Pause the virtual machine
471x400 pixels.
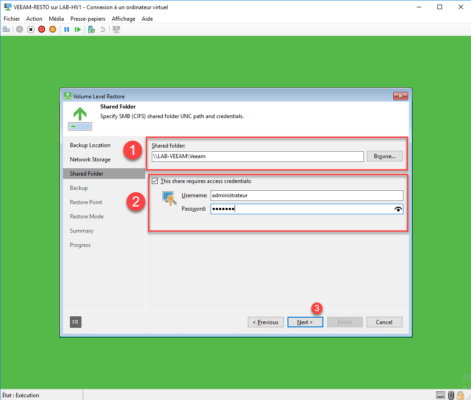(67, 30)
